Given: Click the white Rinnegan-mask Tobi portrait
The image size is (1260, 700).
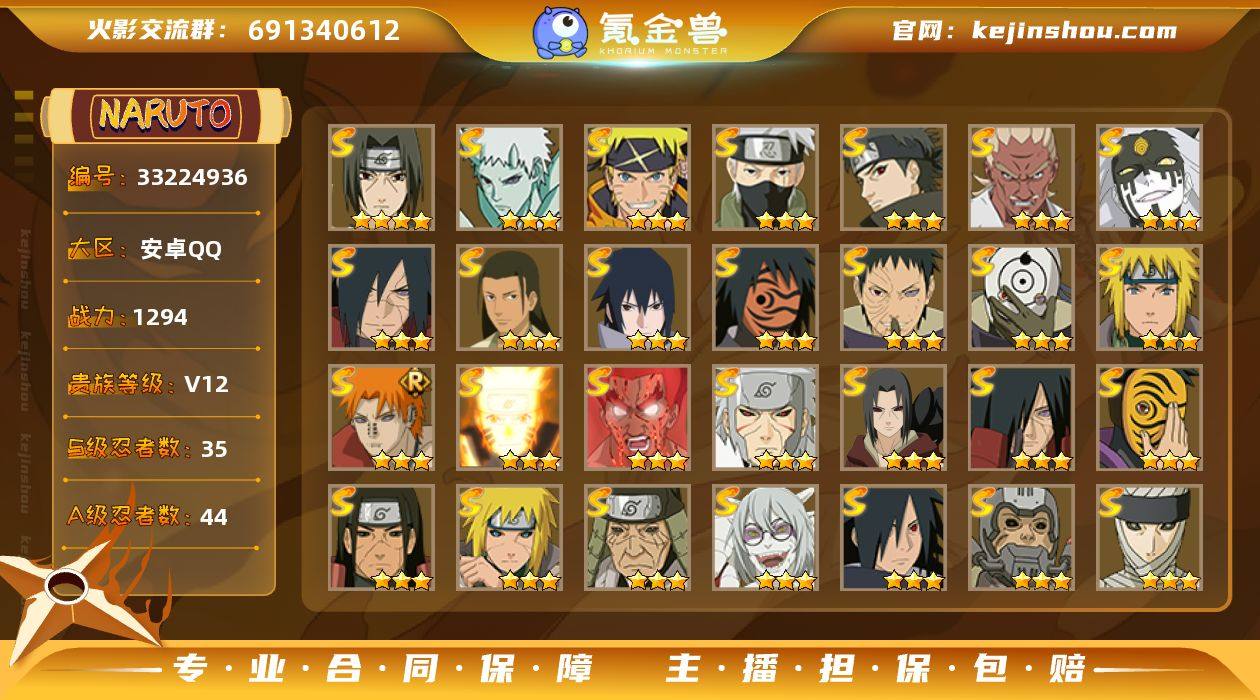Looking at the screenshot, I should [x=1021, y=298].
